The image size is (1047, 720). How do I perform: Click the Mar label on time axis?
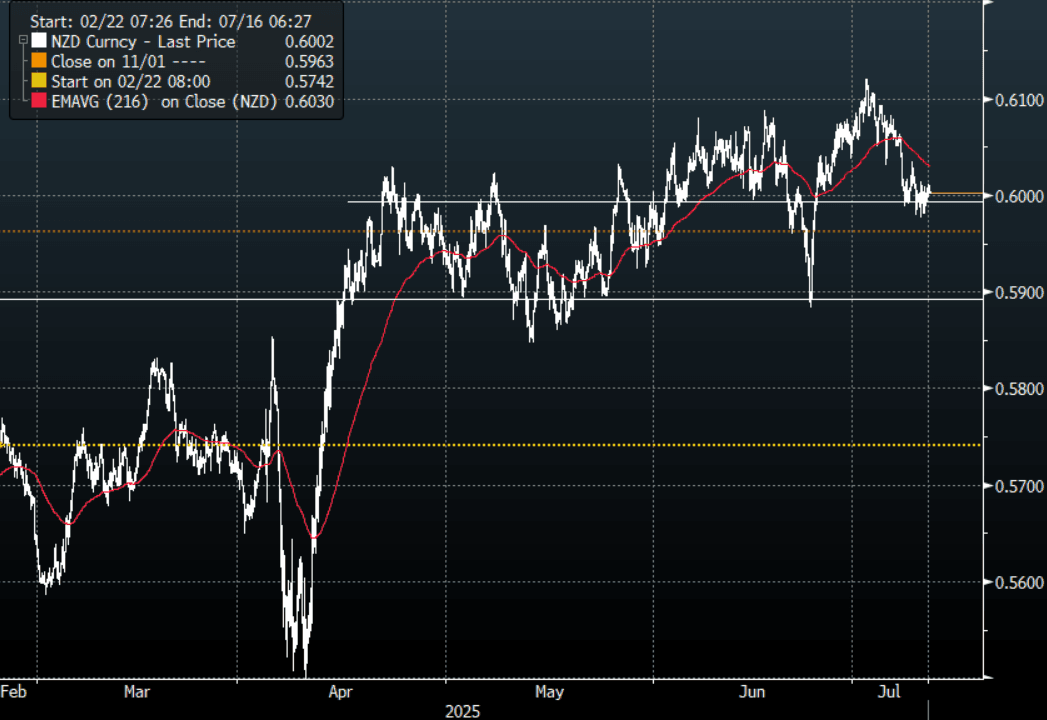tap(137, 691)
